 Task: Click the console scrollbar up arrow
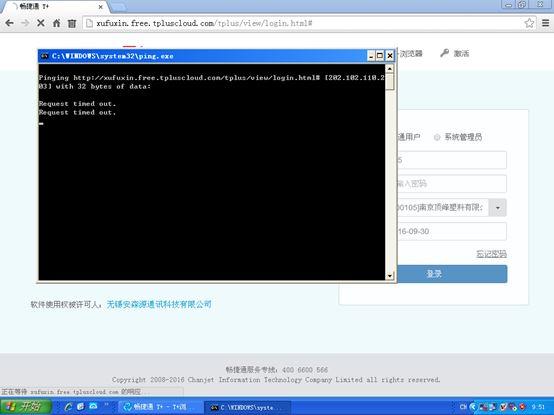[x=390, y=69]
